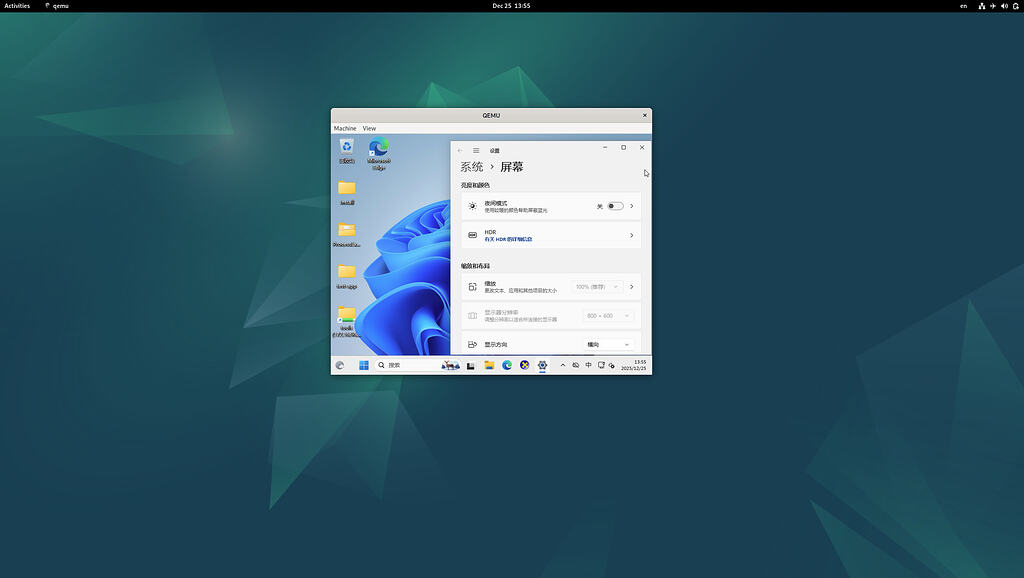Open the QEMU Machine menu
Image resolution: width=1024 pixels, height=578 pixels.
(345, 129)
